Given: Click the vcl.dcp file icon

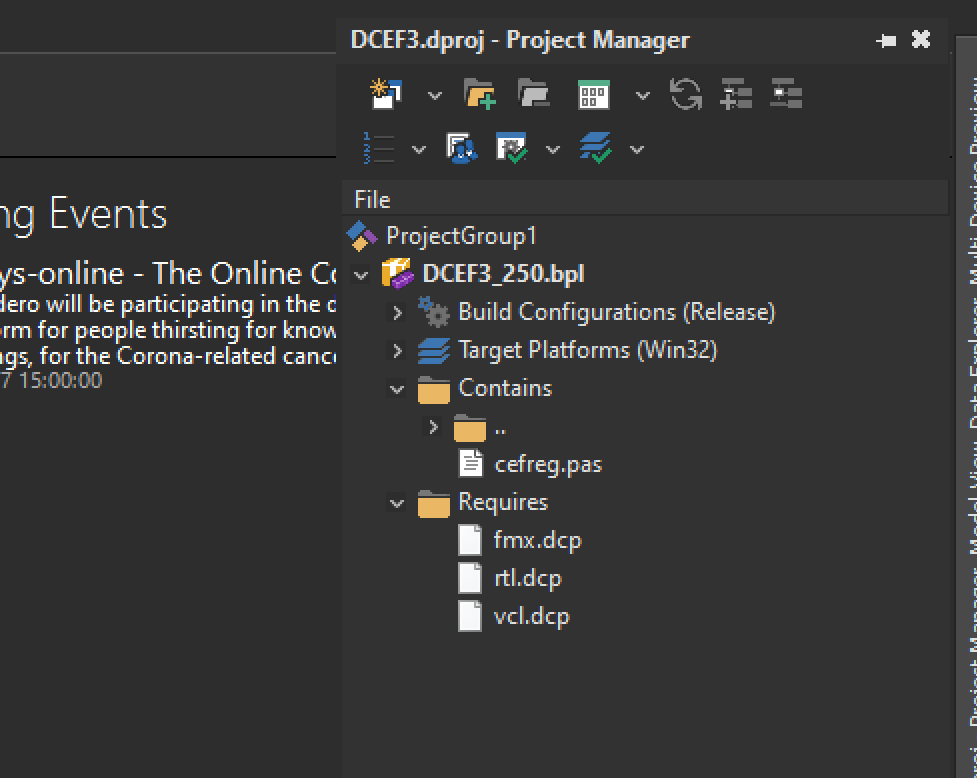Looking at the screenshot, I should (x=470, y=616).
